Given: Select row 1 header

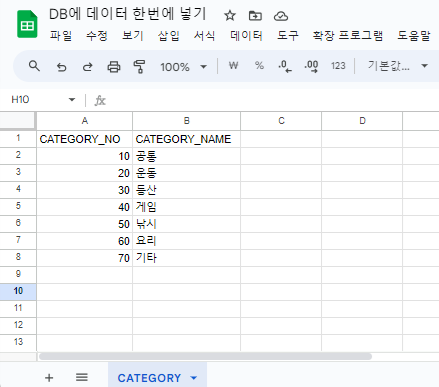Looking at the screenshot, I should (x=18, y=138).
